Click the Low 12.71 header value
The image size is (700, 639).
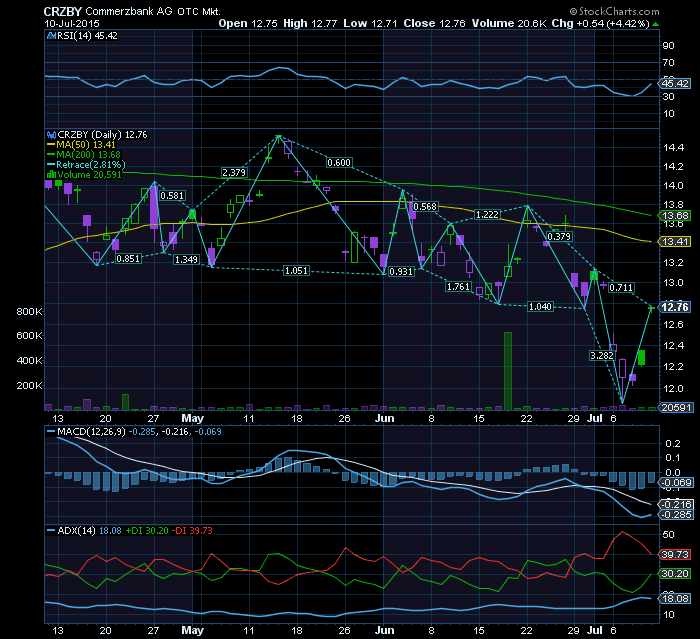370,24
